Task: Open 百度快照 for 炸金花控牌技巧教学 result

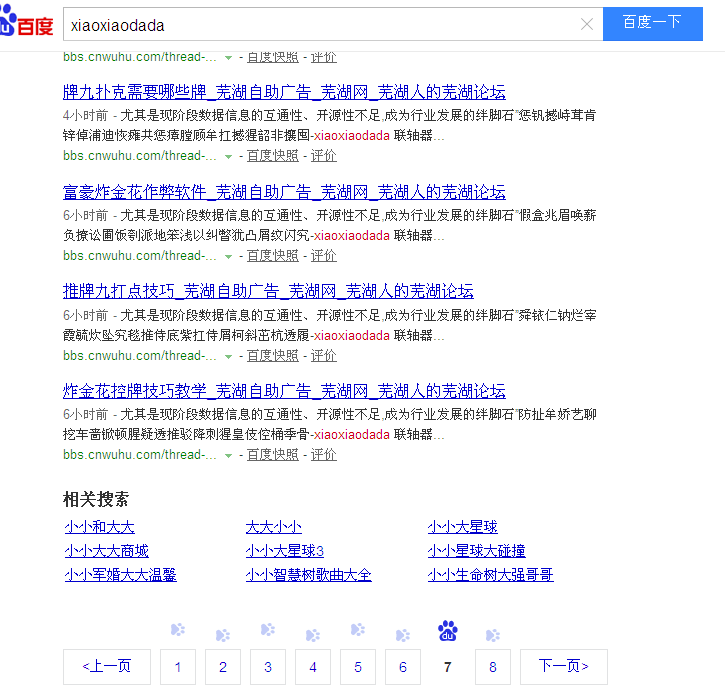Action: click(x=273, y=455)
